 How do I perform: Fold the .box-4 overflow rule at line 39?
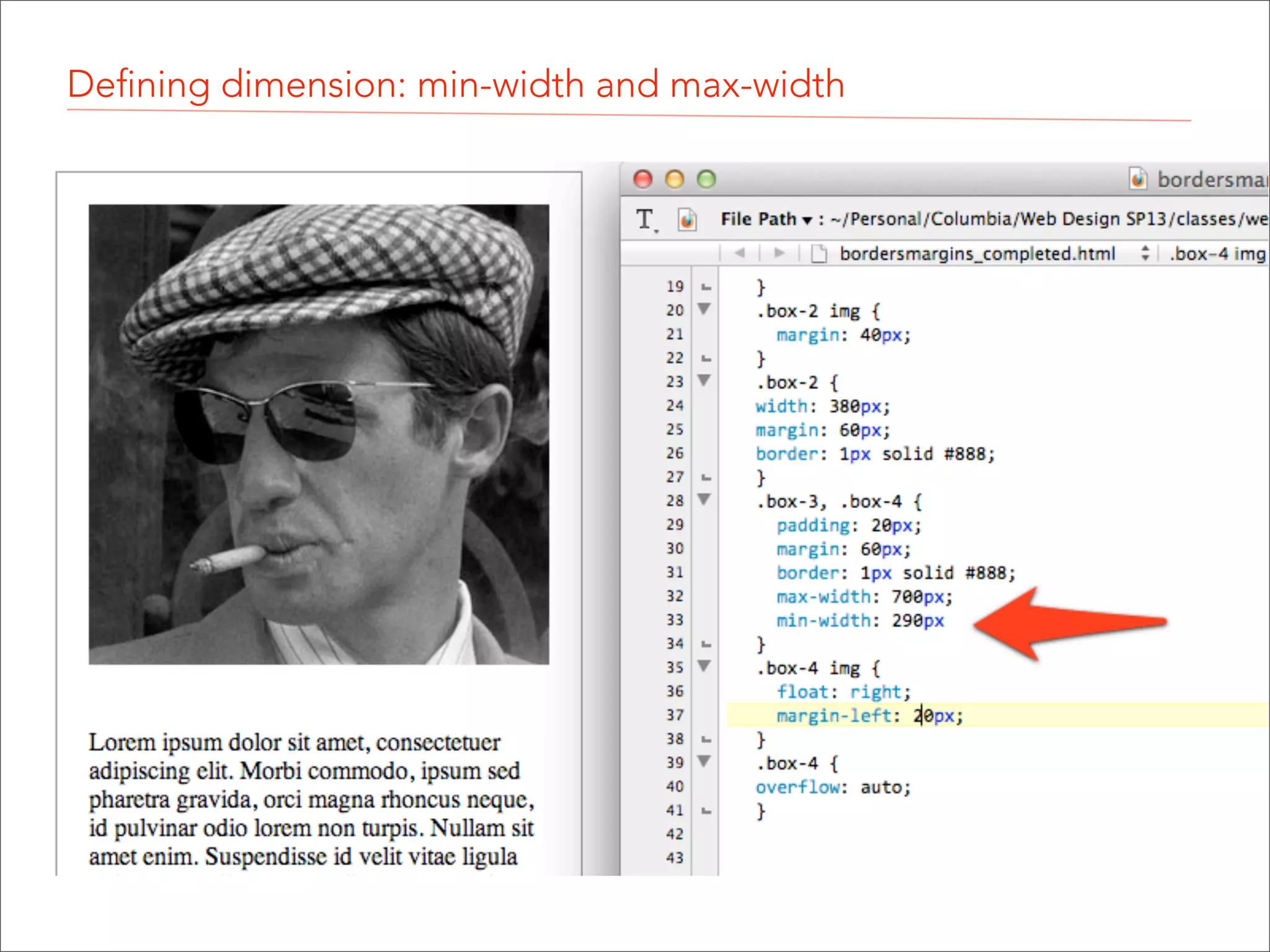tap(704, 761)
